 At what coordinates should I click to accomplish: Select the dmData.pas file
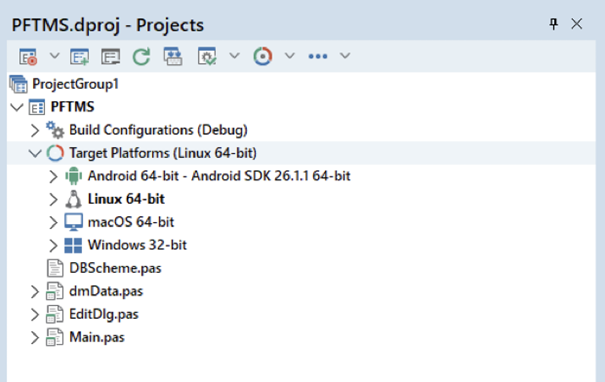coord(106,291)
